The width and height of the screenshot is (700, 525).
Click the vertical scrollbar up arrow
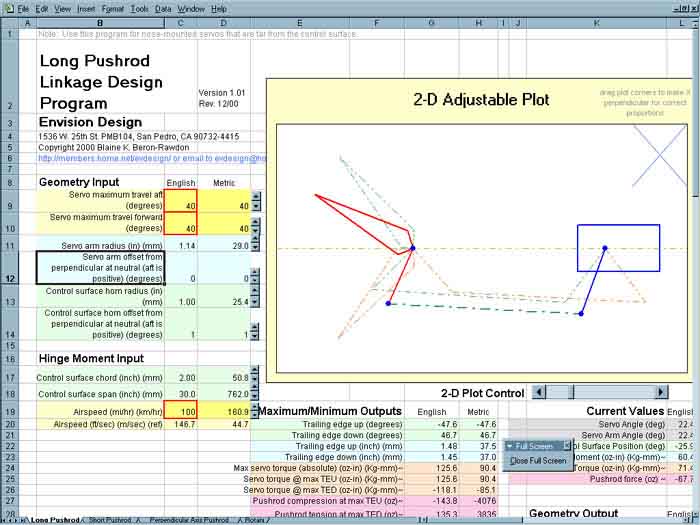point(694,23)
